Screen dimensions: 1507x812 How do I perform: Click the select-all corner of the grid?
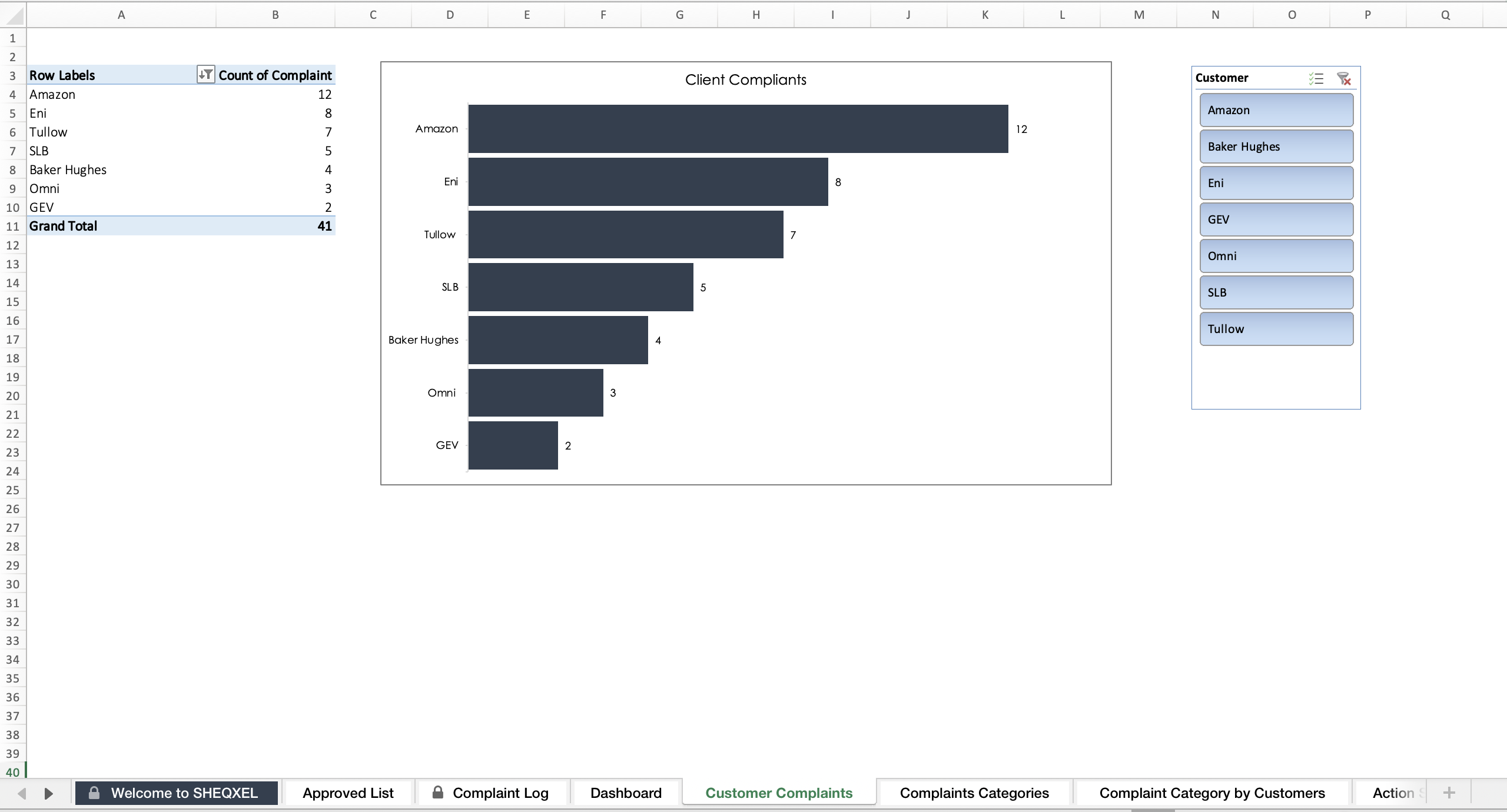point(13,15)
